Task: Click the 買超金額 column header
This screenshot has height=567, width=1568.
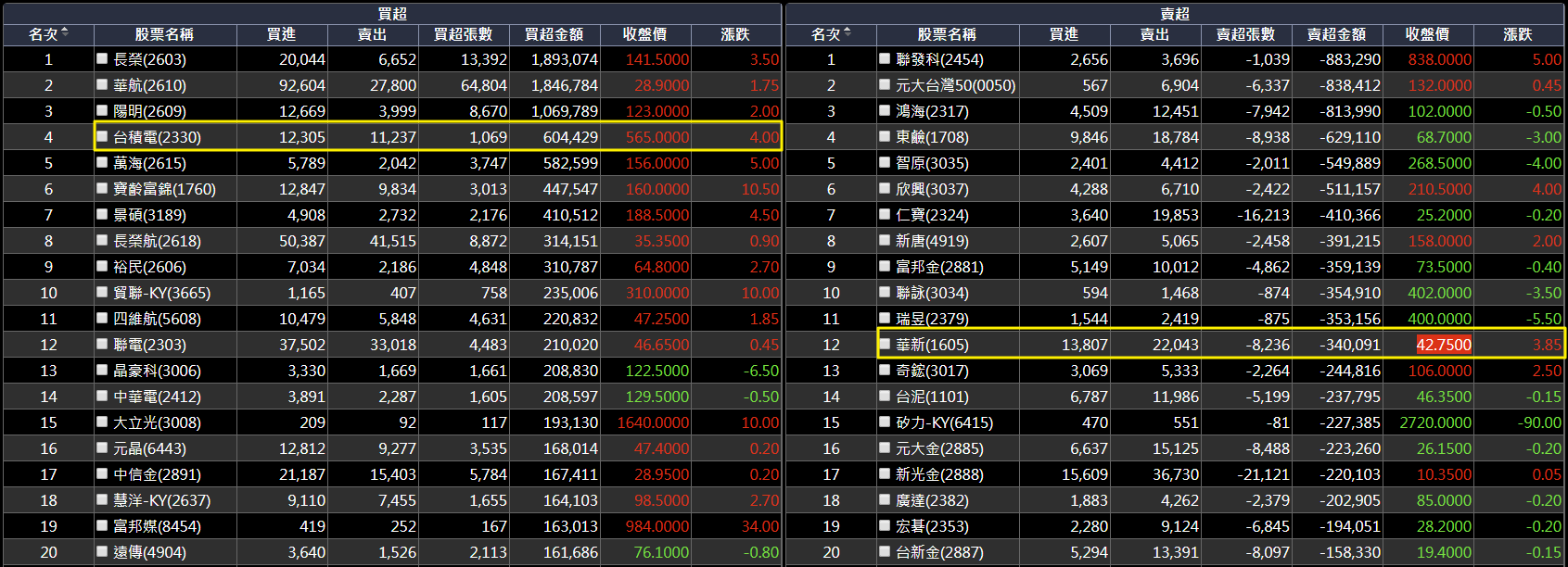Action: [555, 34]
